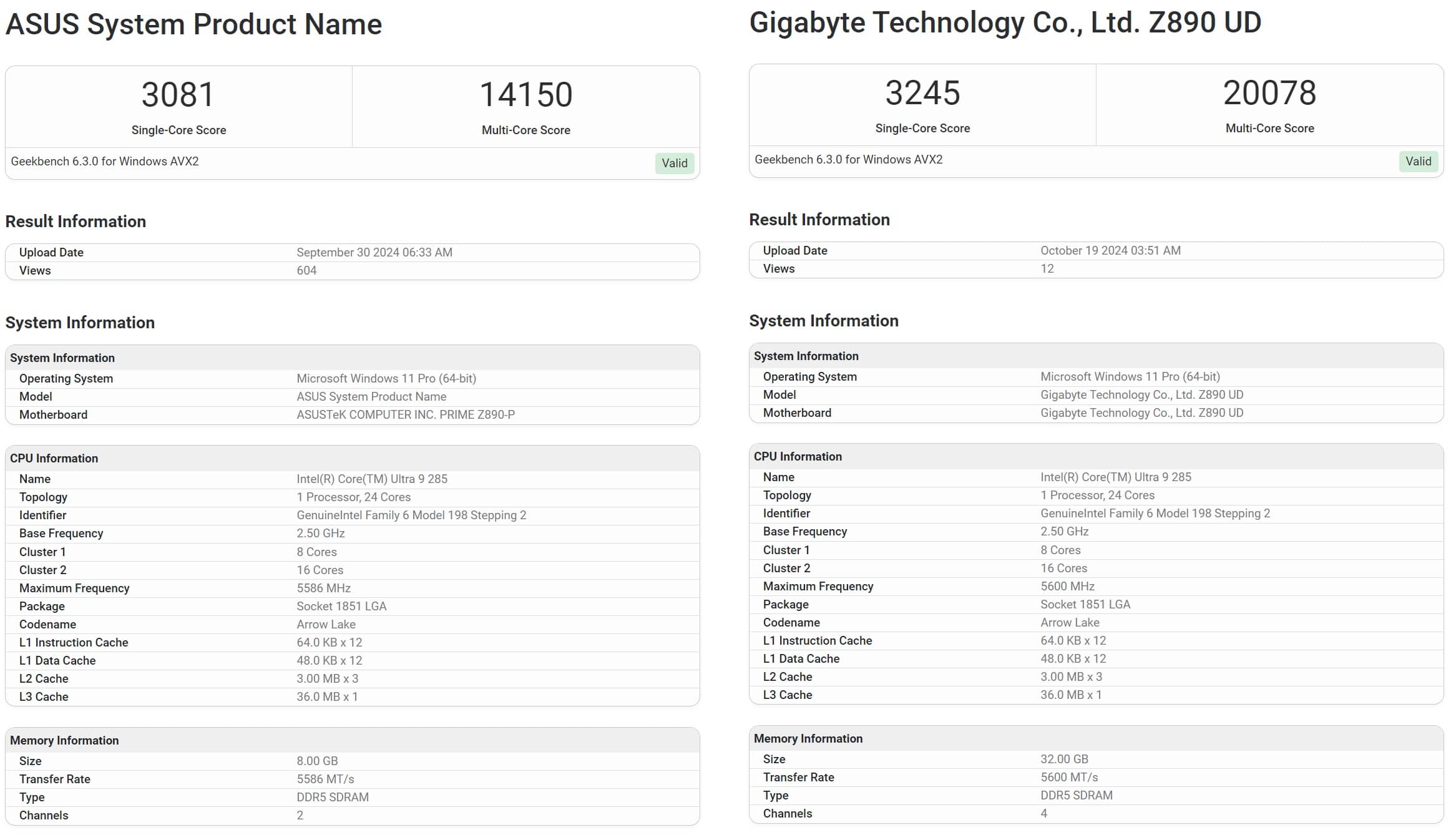Click the Valid badge in ASUS result
Viewport: 1456px width, 835px height.
[x=674, y=163]
